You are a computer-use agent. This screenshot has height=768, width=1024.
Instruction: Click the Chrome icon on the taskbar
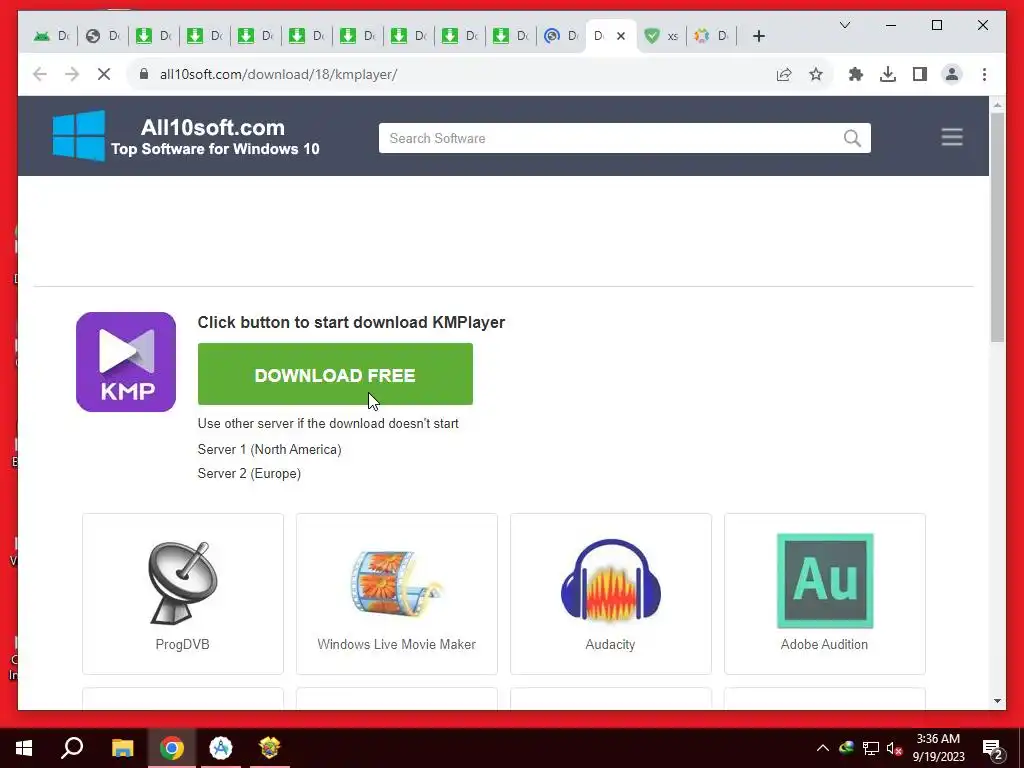click(172, 748)
